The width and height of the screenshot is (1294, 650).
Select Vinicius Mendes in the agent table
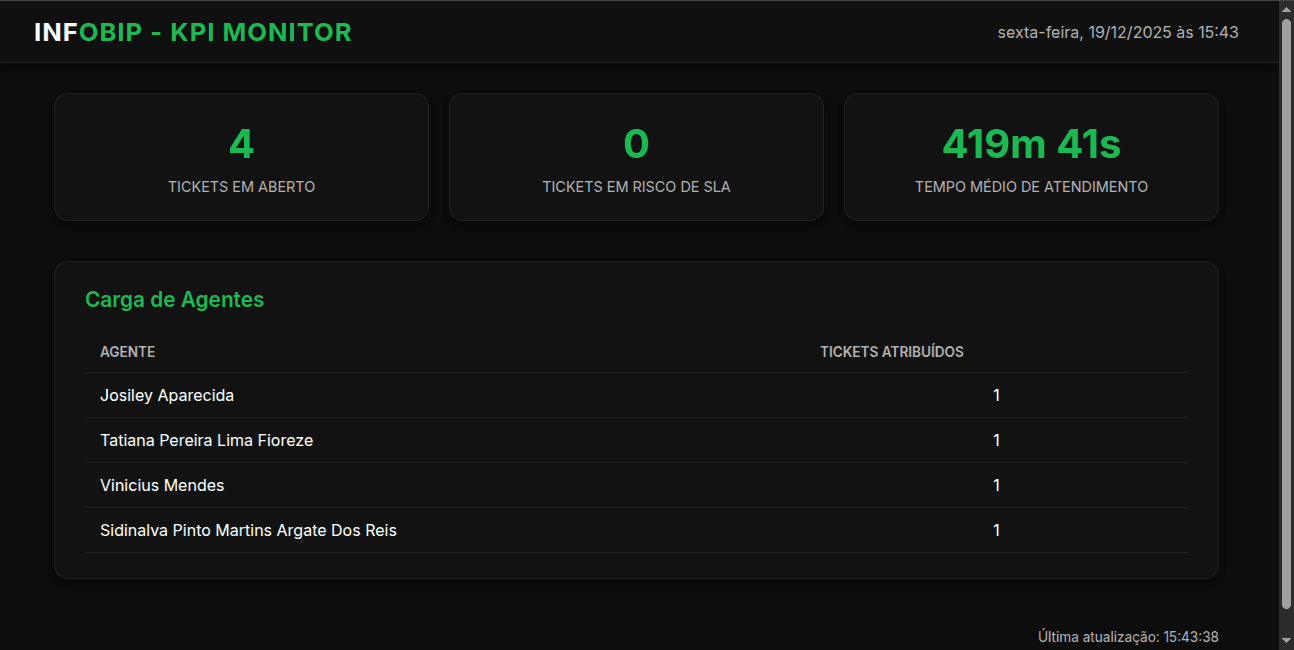pos(400,485)
